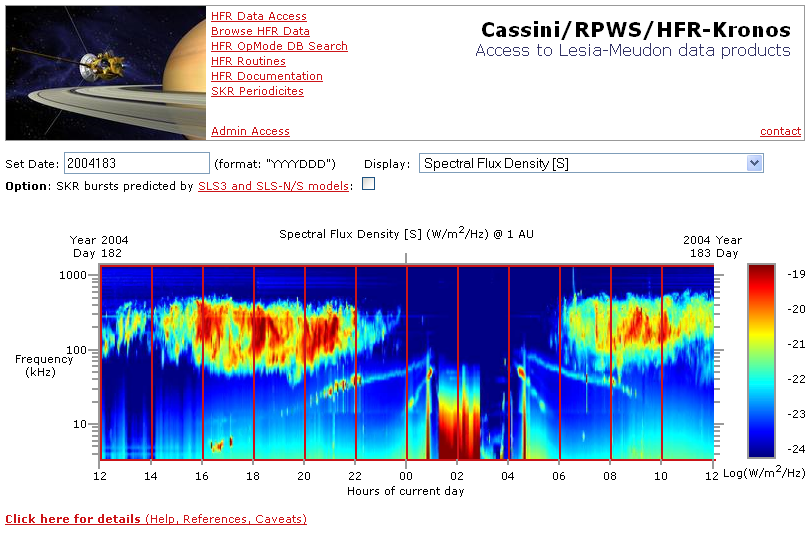Click the red vertical line at hour 14
Image resolution: width=811 pixels, height=537 pixels.
[152, 361]
